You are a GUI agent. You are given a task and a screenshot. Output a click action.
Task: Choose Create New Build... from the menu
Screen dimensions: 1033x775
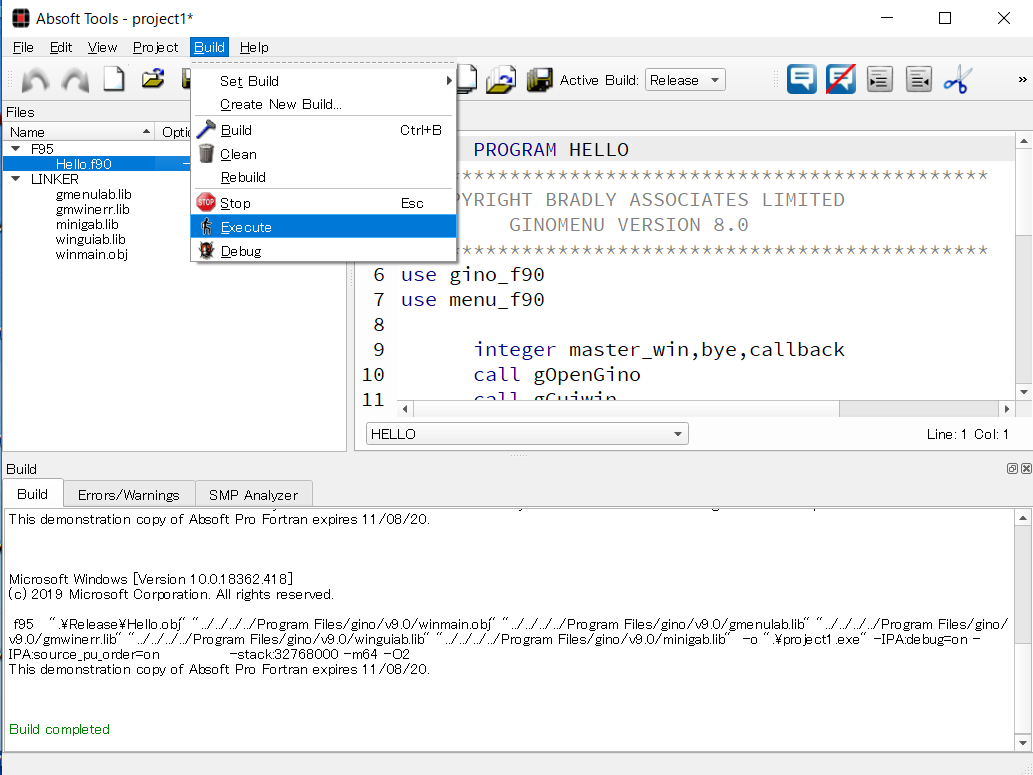tap(323, 104)
